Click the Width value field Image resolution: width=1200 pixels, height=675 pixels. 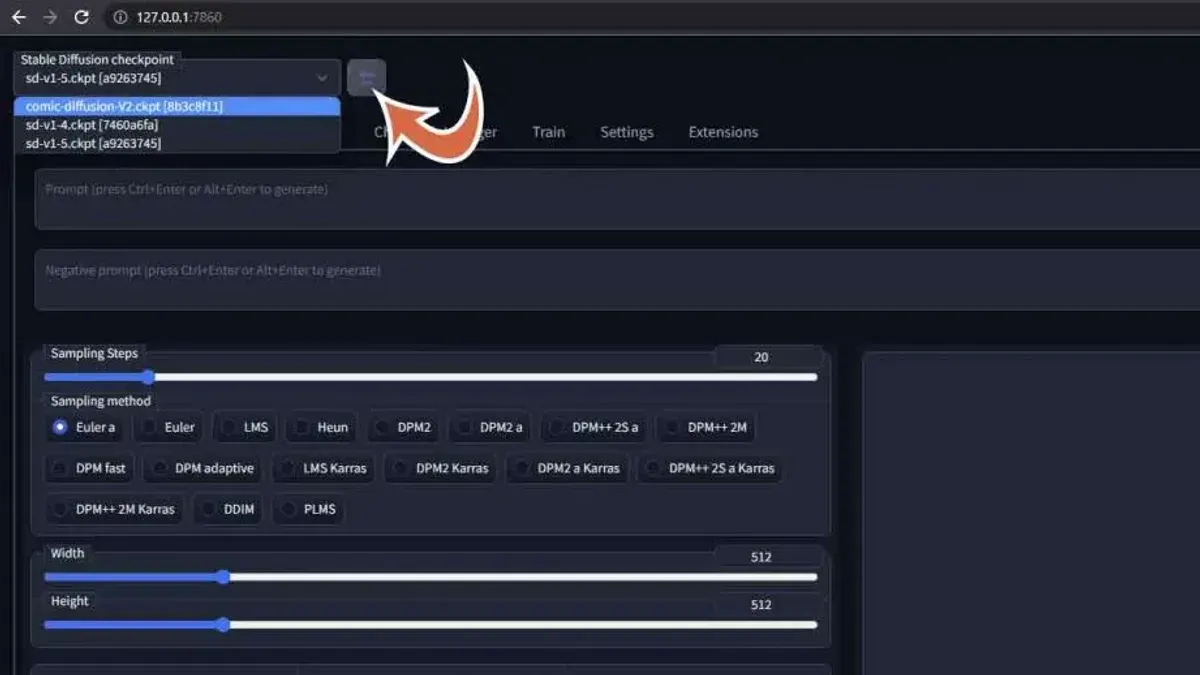(x=768, y=557)
